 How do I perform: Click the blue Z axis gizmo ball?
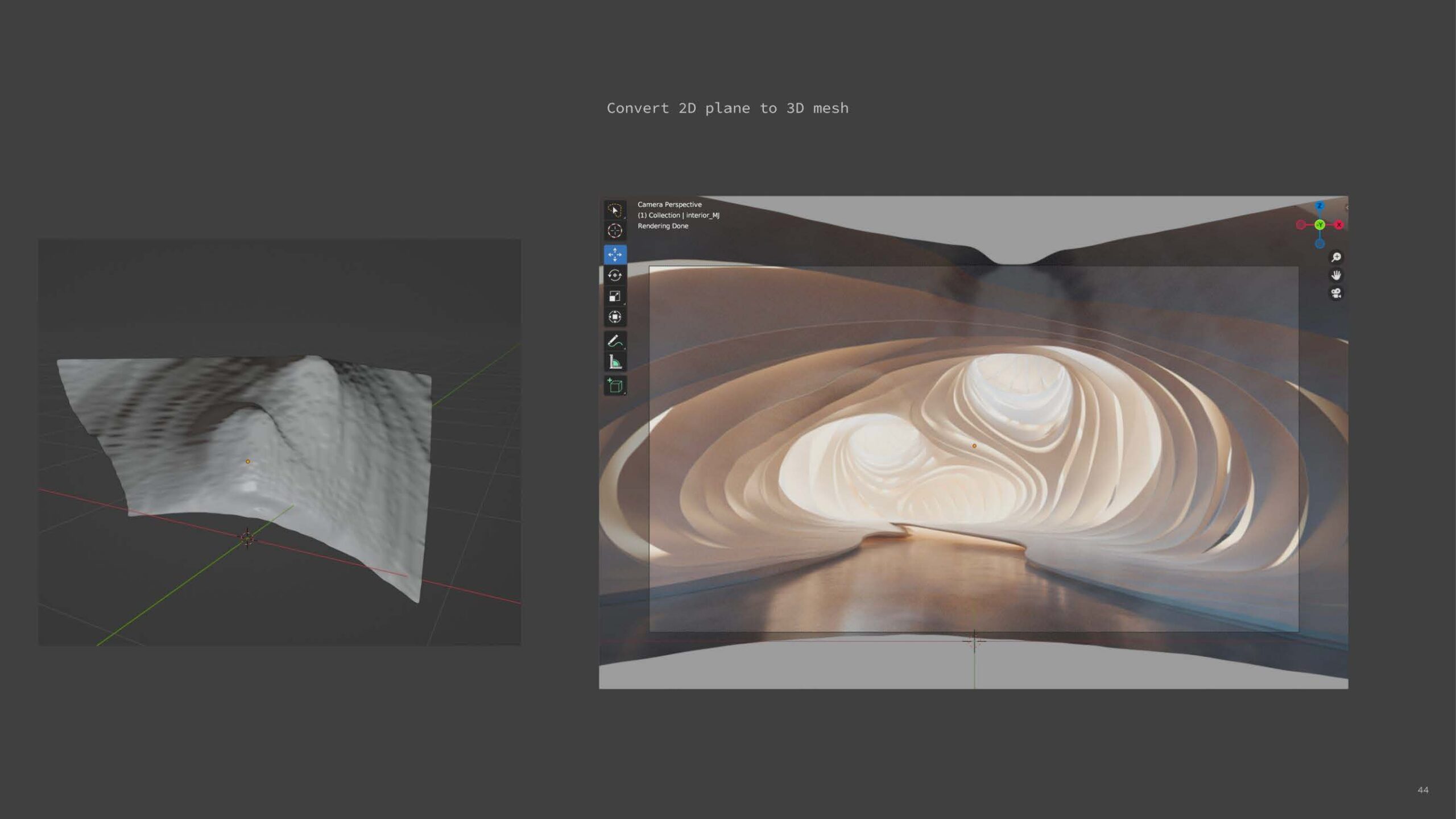1319,206
